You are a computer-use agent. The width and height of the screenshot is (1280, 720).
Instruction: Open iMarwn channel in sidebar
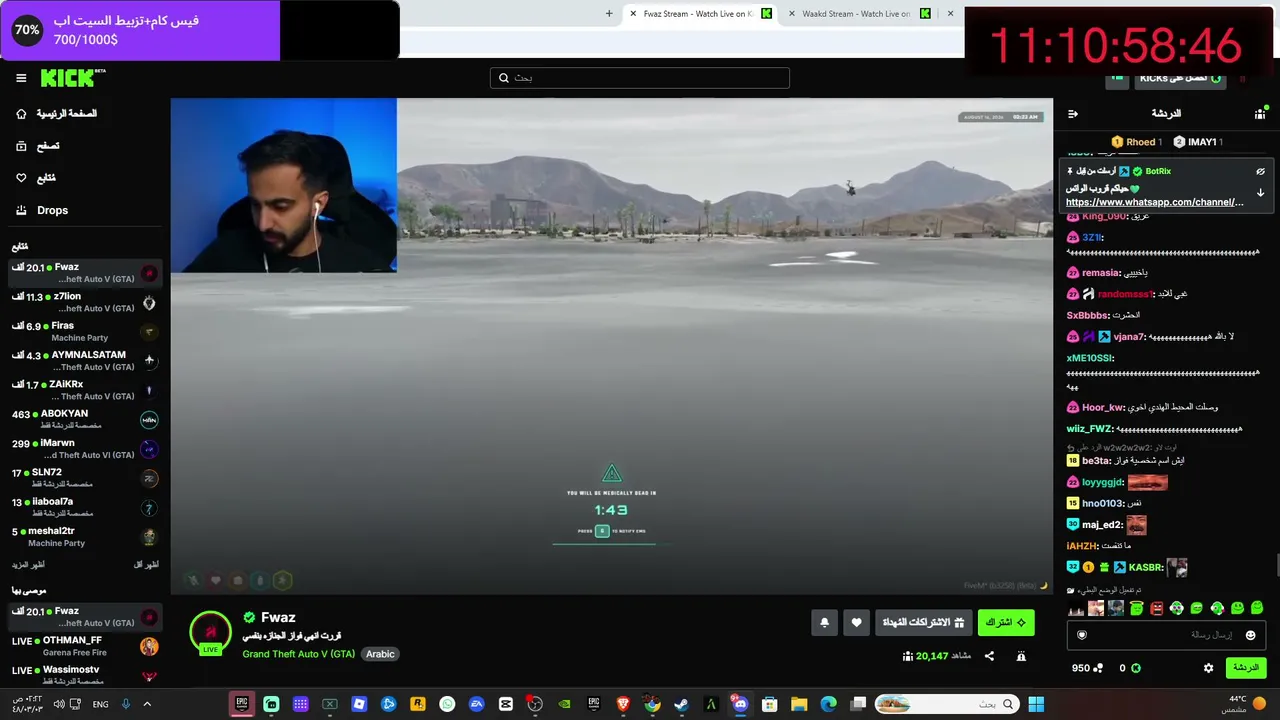pos(85,449)
